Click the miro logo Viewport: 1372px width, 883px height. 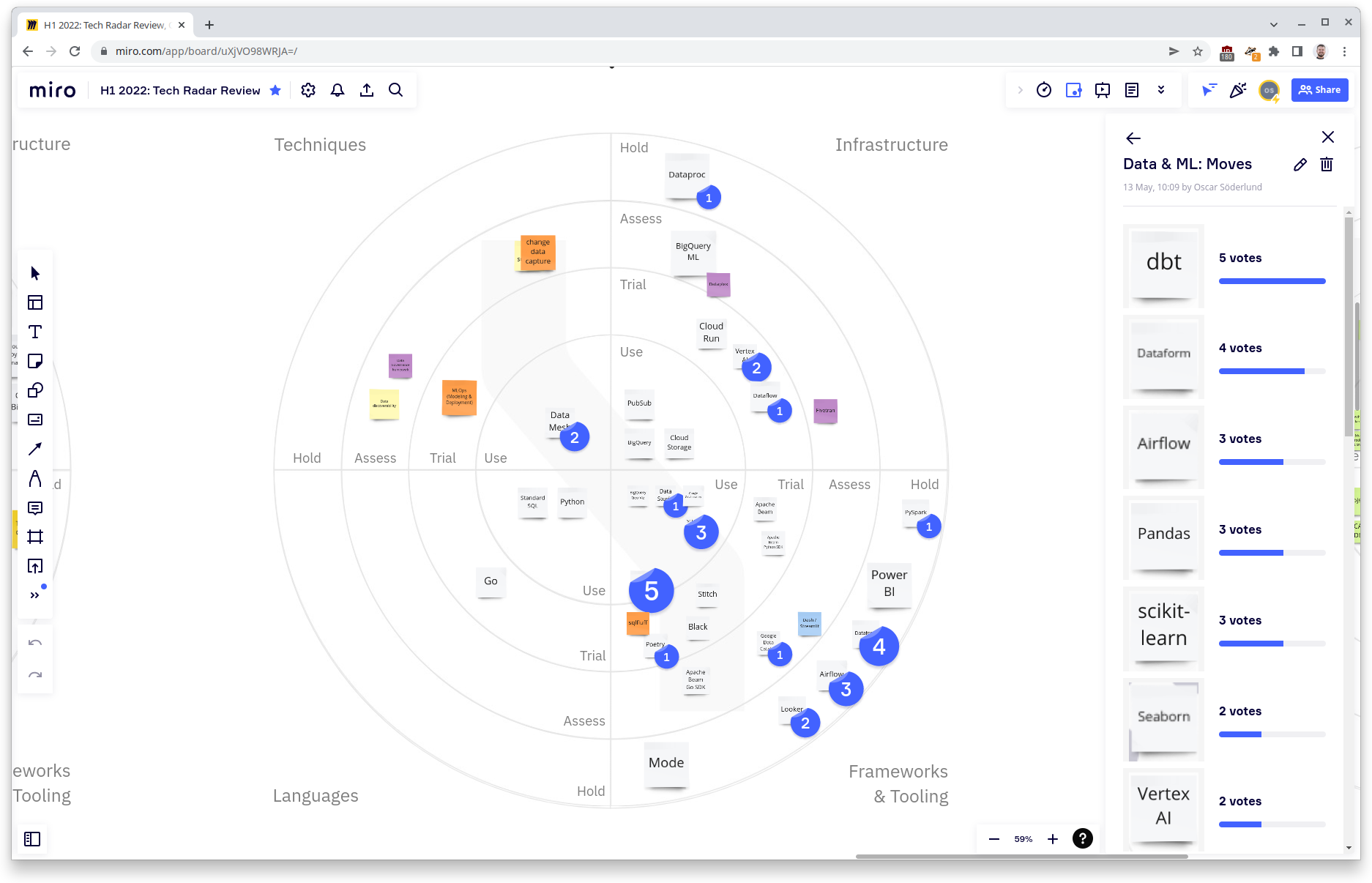[53, 90]
